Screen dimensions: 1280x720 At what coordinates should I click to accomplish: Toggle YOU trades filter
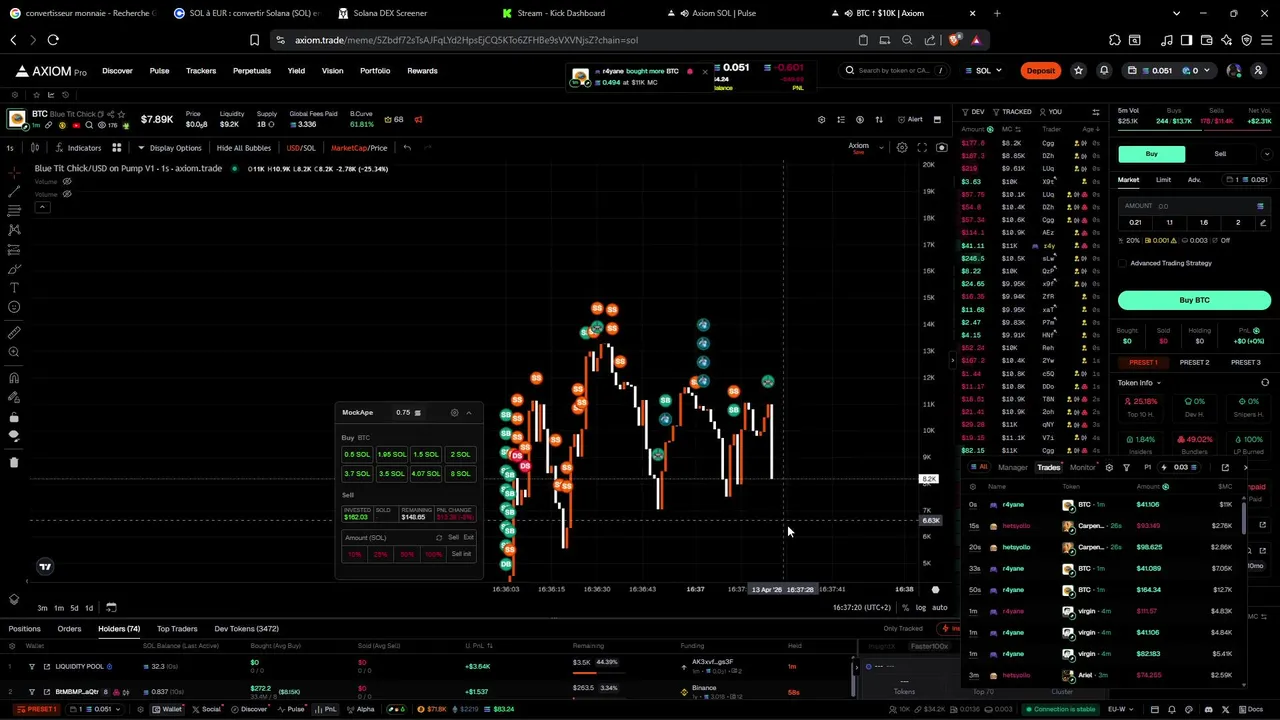1050,112
